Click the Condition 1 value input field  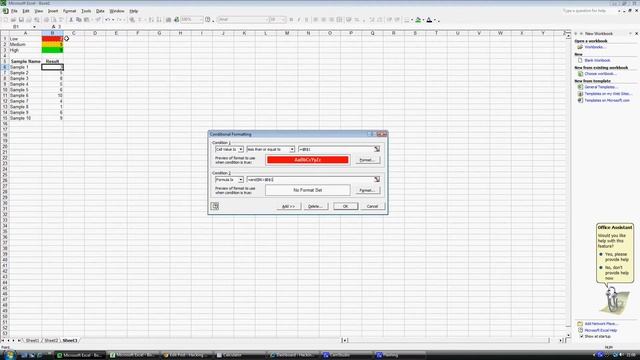[x=336, y=149]
